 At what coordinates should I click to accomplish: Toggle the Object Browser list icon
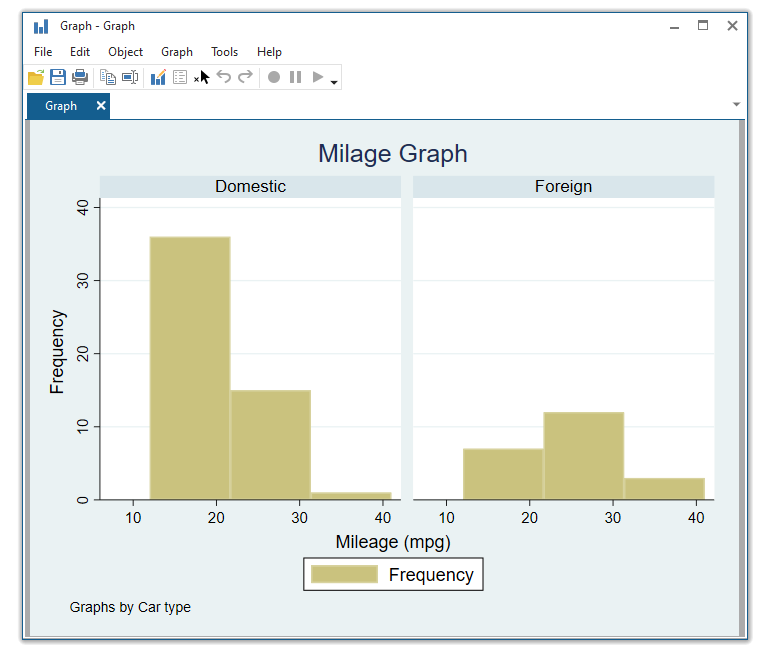(180, 77)
